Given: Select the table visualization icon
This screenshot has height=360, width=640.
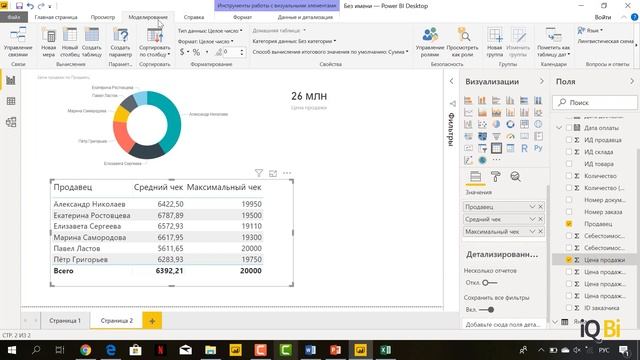Looking at the screenshot, I should (496, 148).
